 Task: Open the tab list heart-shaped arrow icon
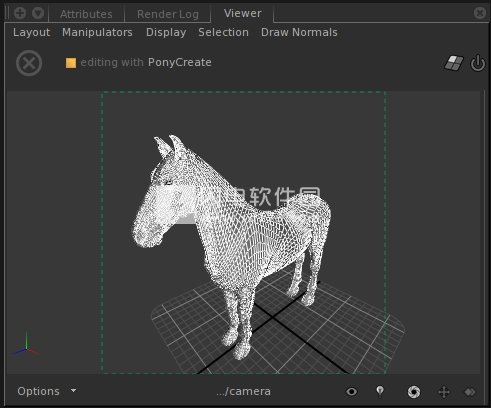tap(38, 13)
